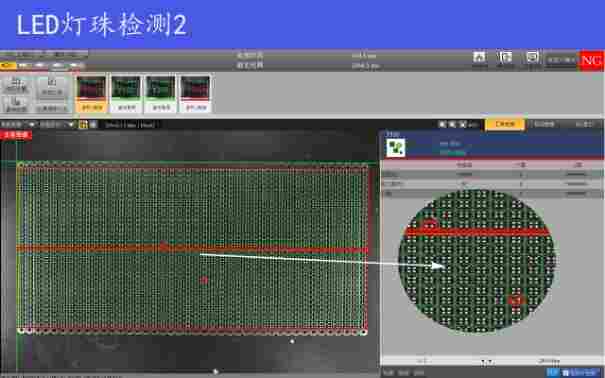Click the first small white icon above the result panel
Viewport: 605px width, 378px height.
443,124
